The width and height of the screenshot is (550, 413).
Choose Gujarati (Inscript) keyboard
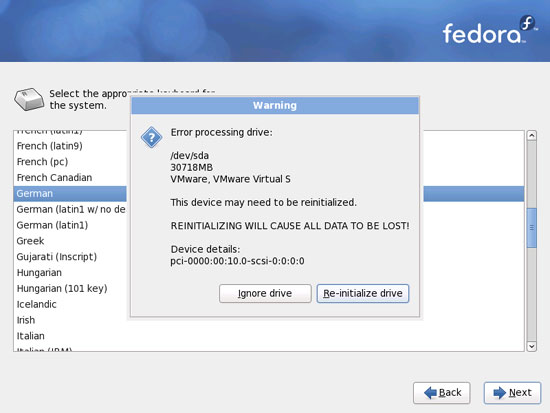pos(56,257)
